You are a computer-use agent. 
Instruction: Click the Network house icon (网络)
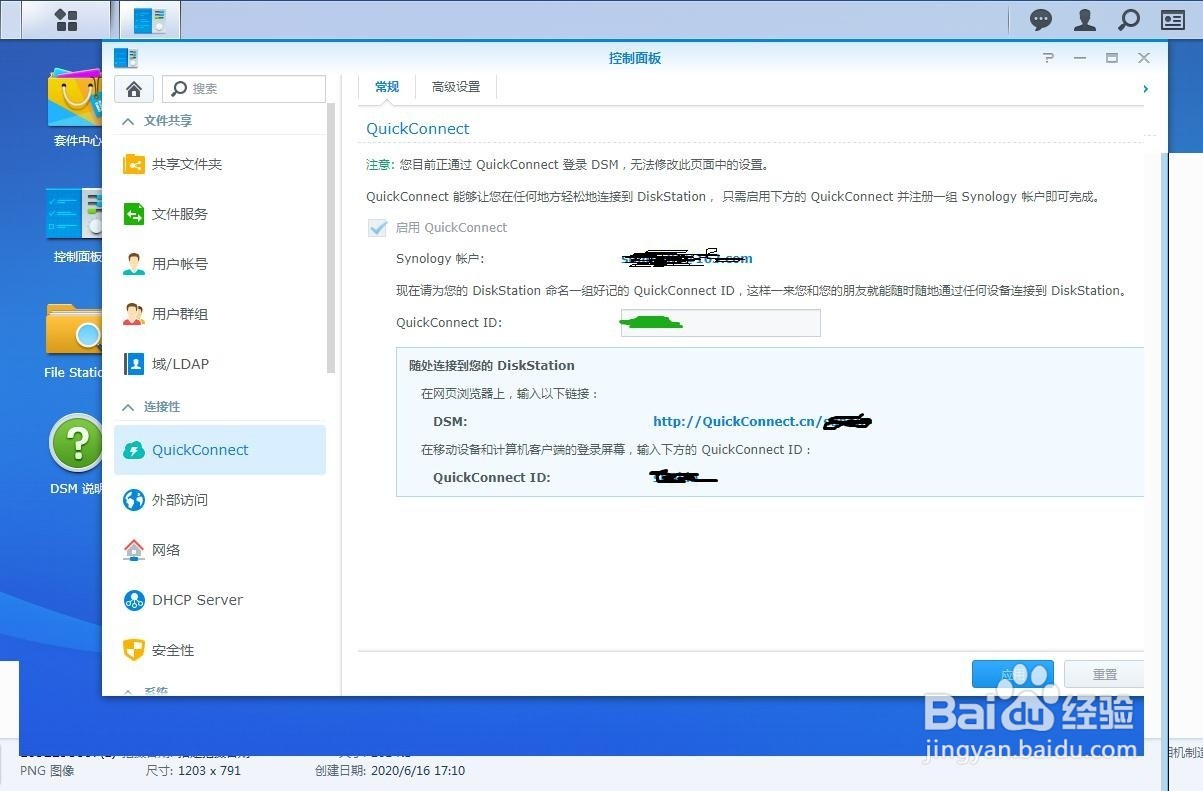coord(134,550)
